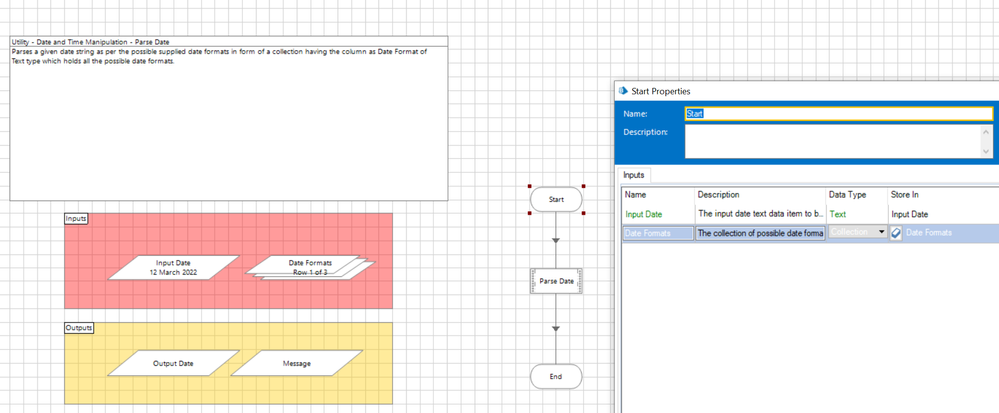The height and width of the screenshot is (413, 999).
Task: Click the Start Properties window icon
Action: tap(624, 91)
